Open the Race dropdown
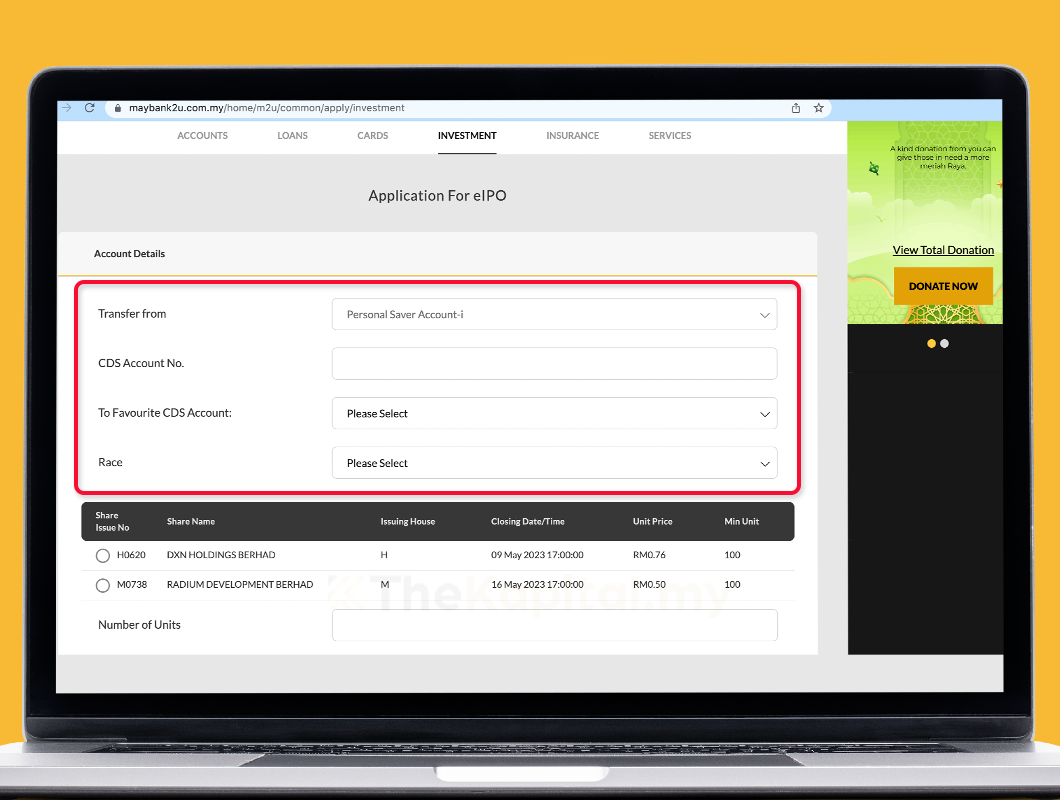This screenshot has width=1060, height=800. pyautogui.click(x=554, y=463)
